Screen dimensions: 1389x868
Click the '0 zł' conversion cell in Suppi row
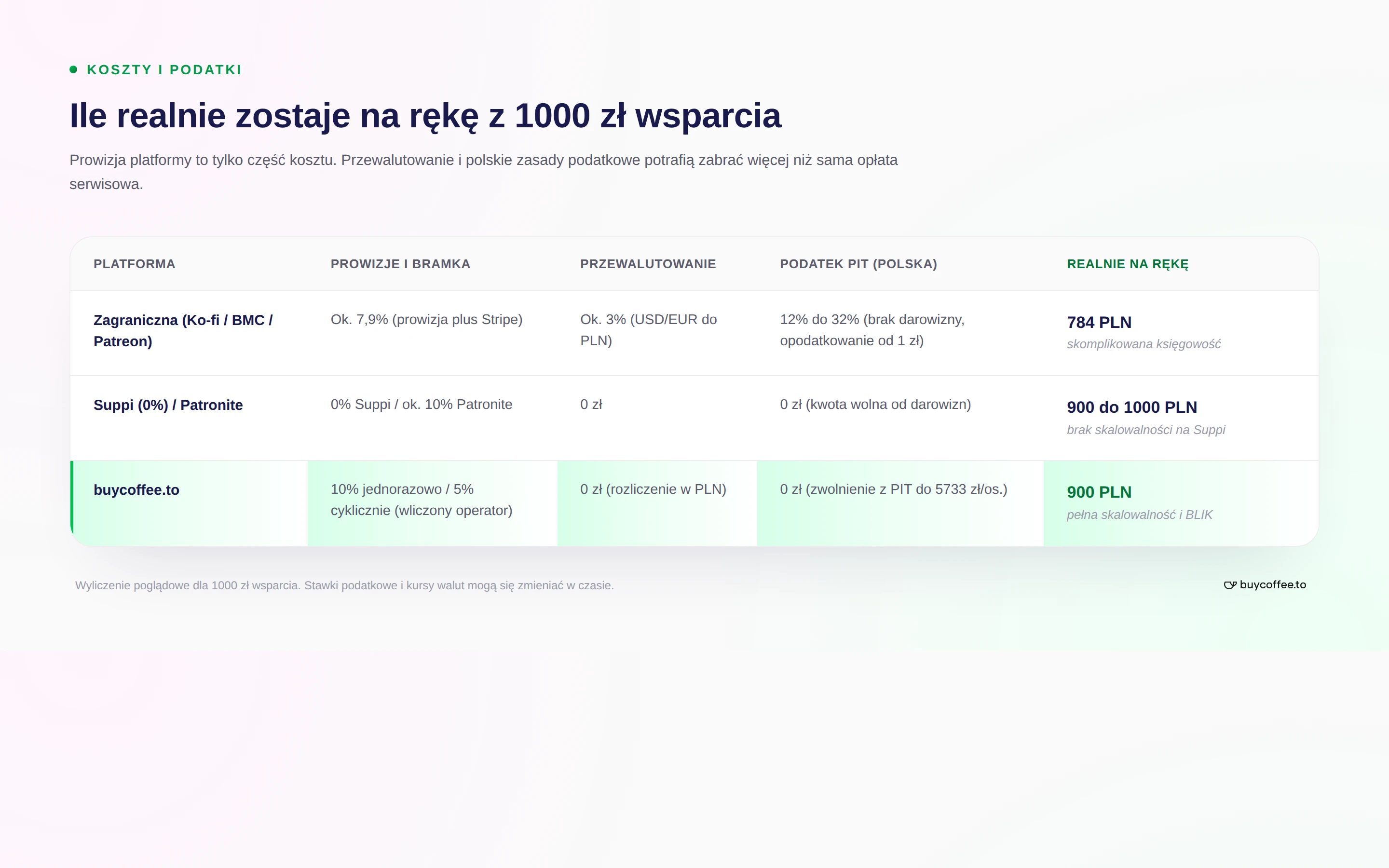click(591, 405)
